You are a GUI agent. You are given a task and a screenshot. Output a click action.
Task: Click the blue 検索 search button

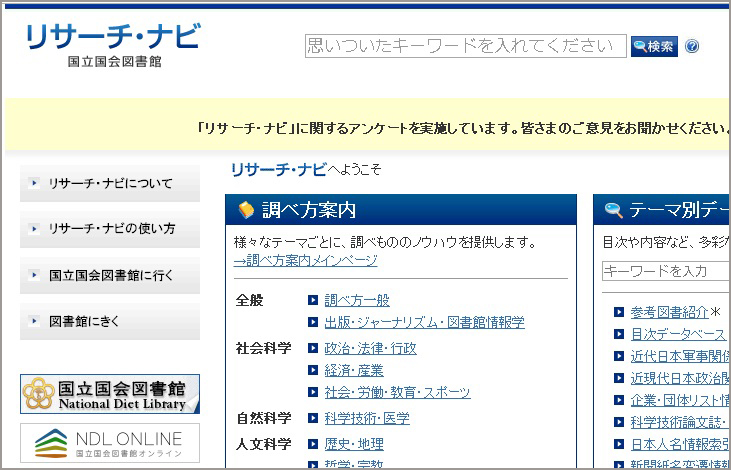tap(654, 46)
